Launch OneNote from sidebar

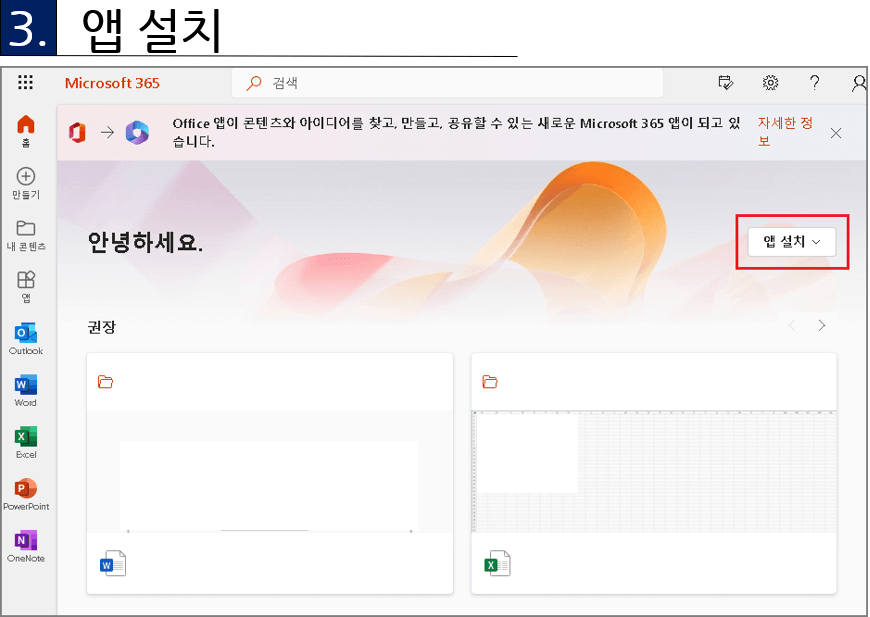click(26, 546)
